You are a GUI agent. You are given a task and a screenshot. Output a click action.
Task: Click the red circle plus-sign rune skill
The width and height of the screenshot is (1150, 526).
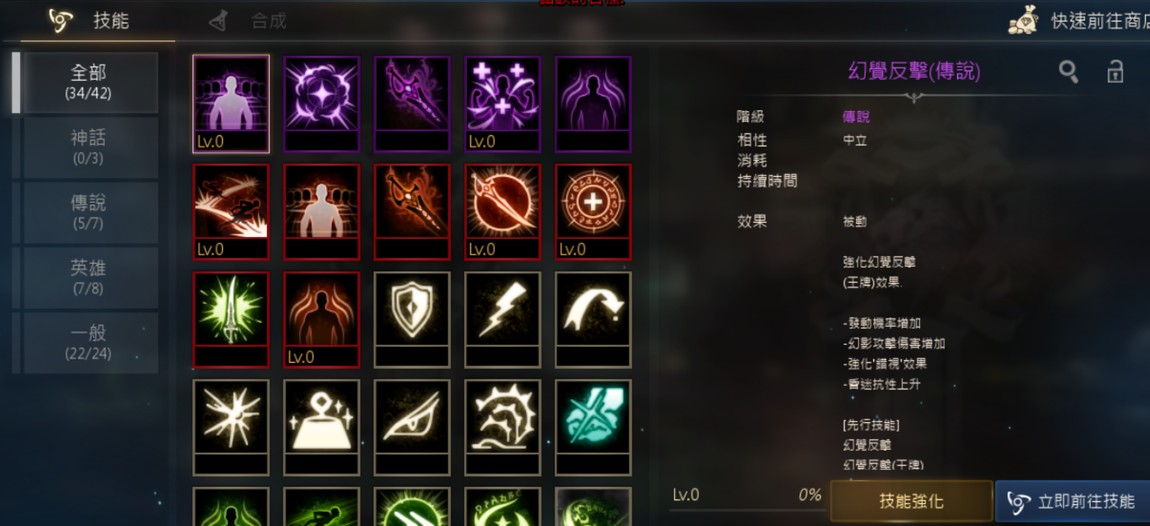pyautogui.click(x=593, y=211)
